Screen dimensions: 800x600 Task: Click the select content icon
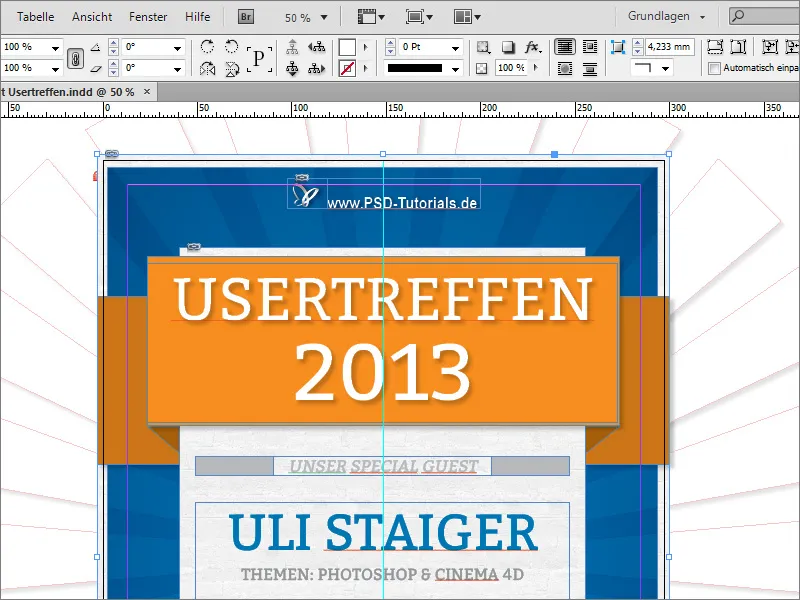click(x=292, y=68)
